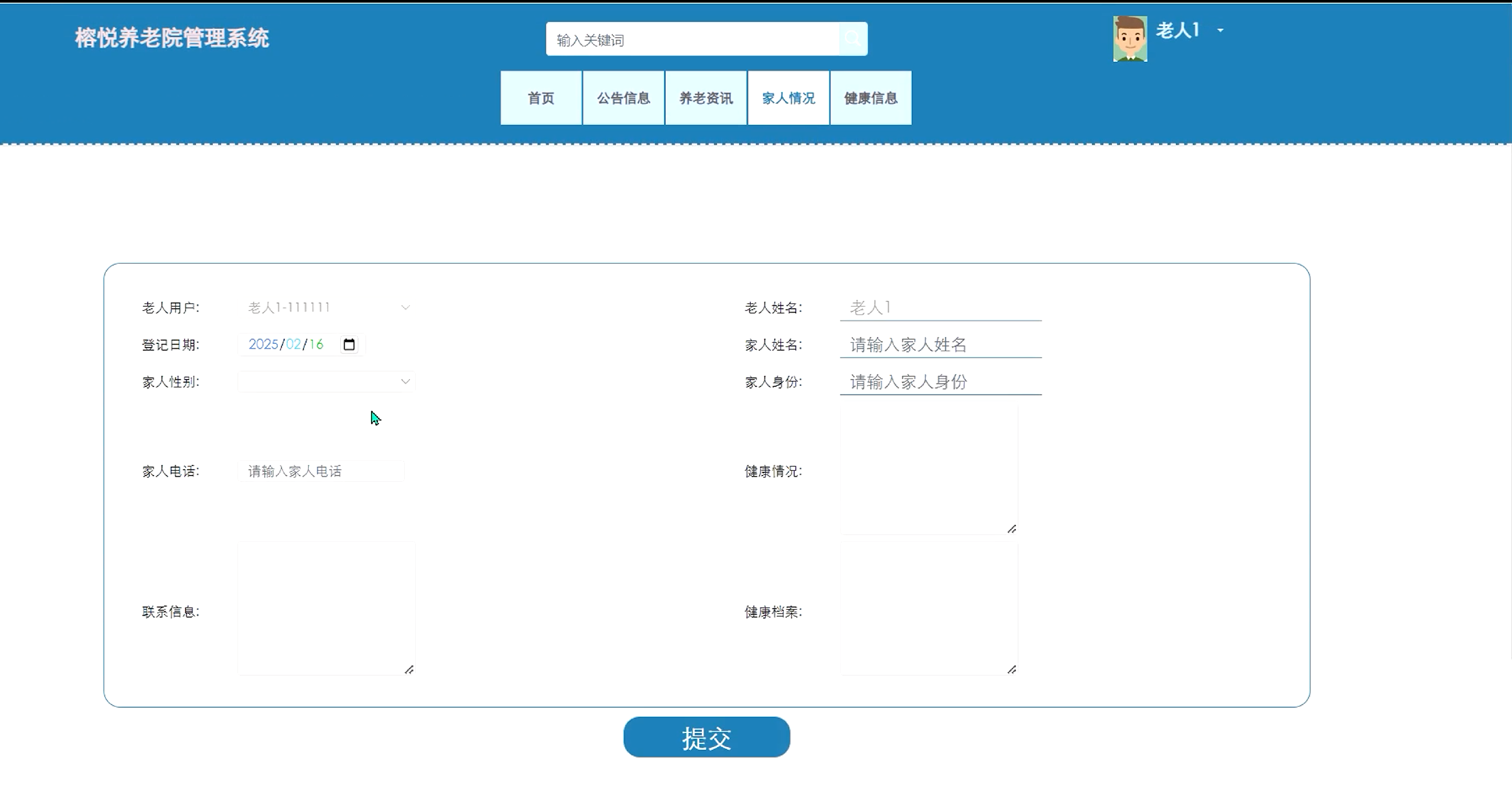The height and width of the screenshot is (797, 1512).
Task: Expand the 老人1 account dropdown arrow
Action: click(1221, 30)
